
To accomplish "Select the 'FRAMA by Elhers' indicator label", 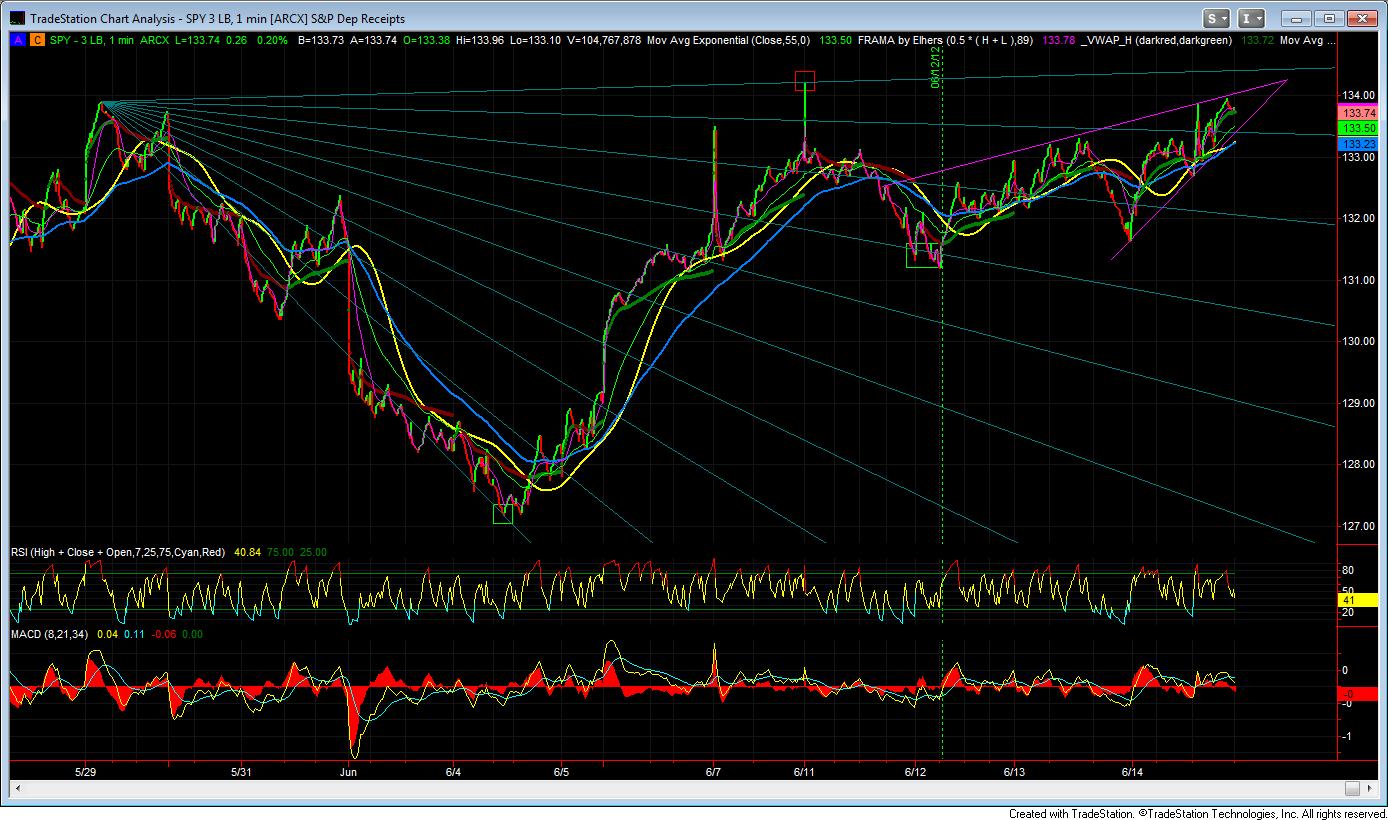I will tap(901, 41).
